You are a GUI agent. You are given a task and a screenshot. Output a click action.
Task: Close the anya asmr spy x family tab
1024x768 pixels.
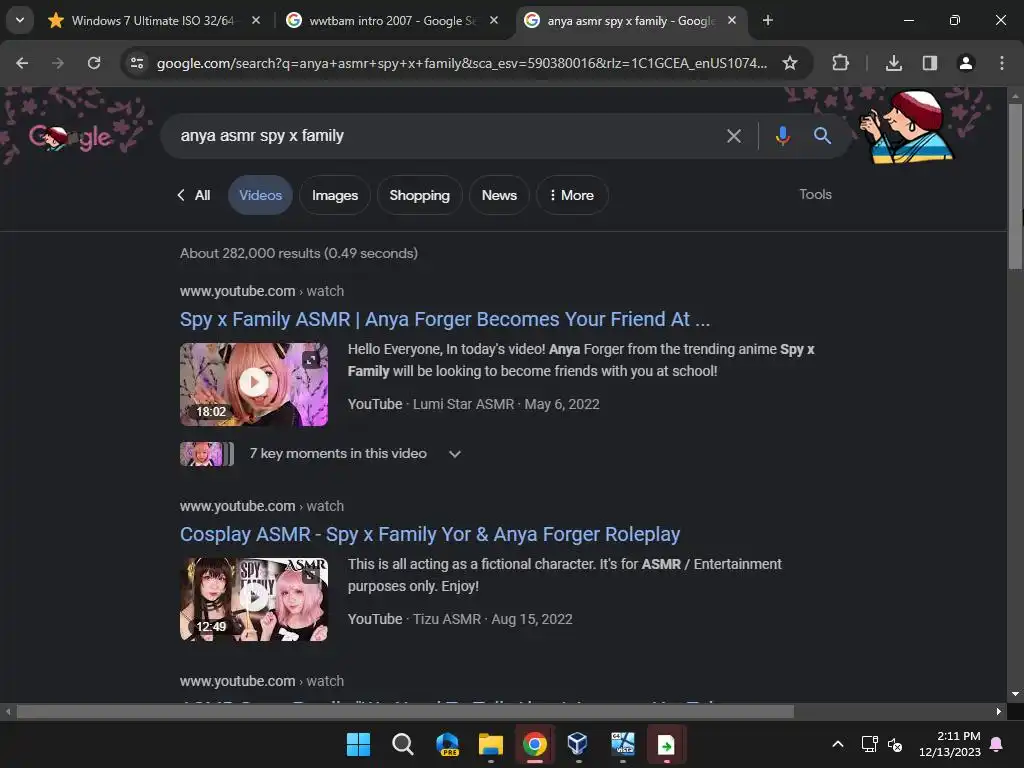tap(732, 20)
